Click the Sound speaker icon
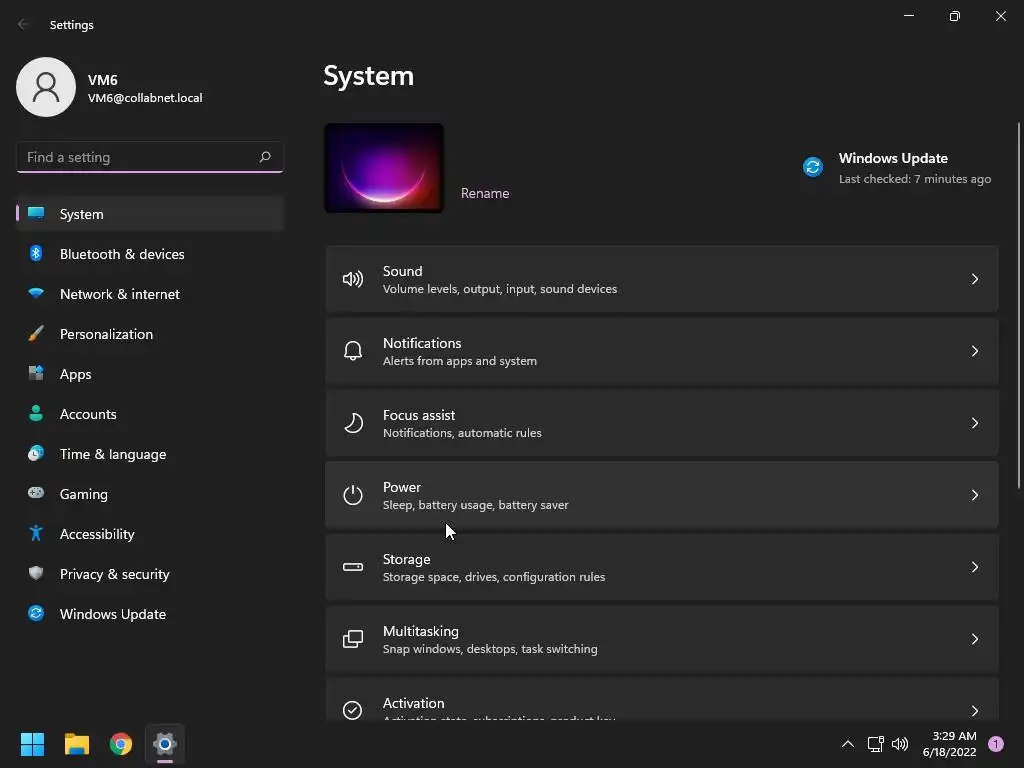The width and height of the screenshot is (1024, 768). click(x=353, y=280)
